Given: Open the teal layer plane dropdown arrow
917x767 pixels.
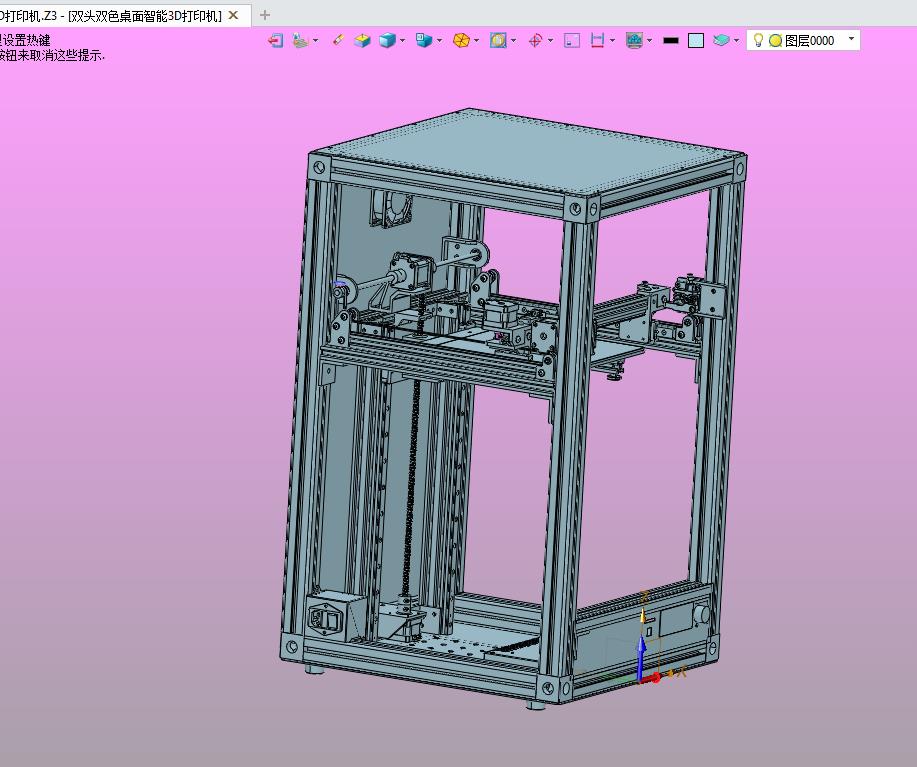Looking at the screenshot, I should pyautogui.click(x=736, y=40).
